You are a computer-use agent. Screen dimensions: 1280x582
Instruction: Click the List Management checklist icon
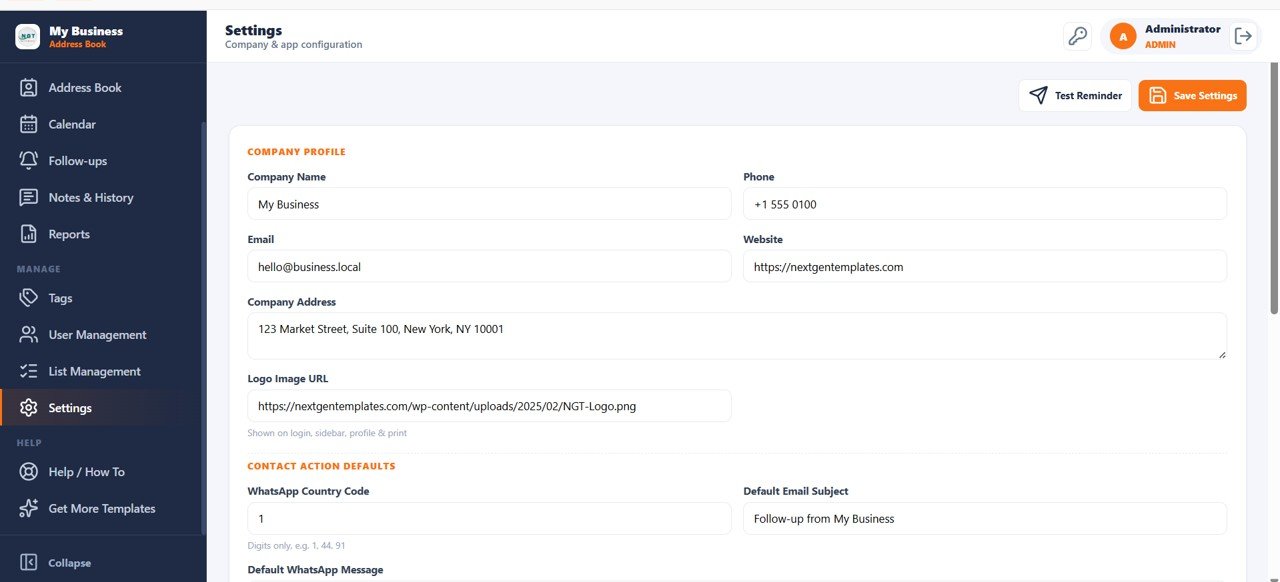29,371
